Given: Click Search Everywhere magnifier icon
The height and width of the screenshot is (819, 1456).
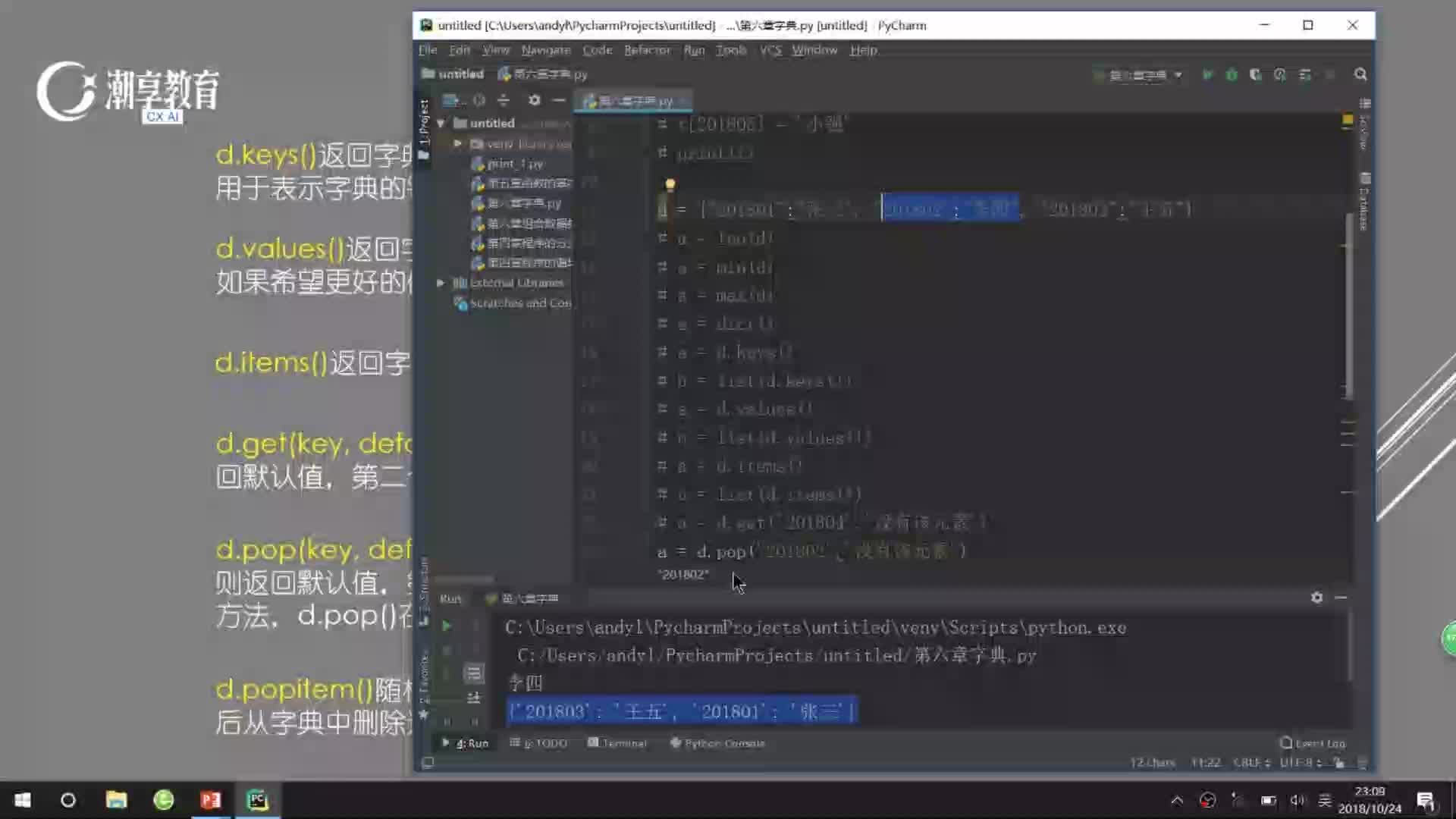Looking at the screenshot, I should coord(1360,74).
